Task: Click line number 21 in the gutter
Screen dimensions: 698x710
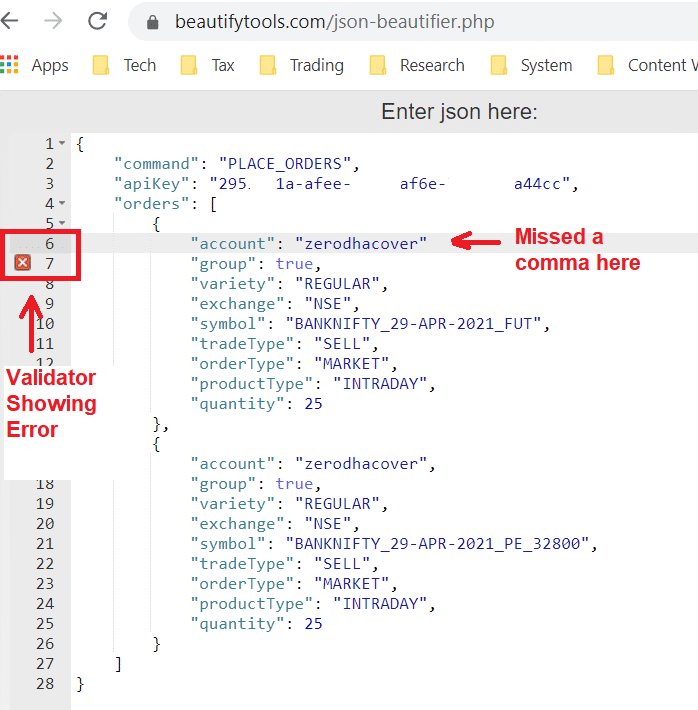Action: [x=45, y=543]
